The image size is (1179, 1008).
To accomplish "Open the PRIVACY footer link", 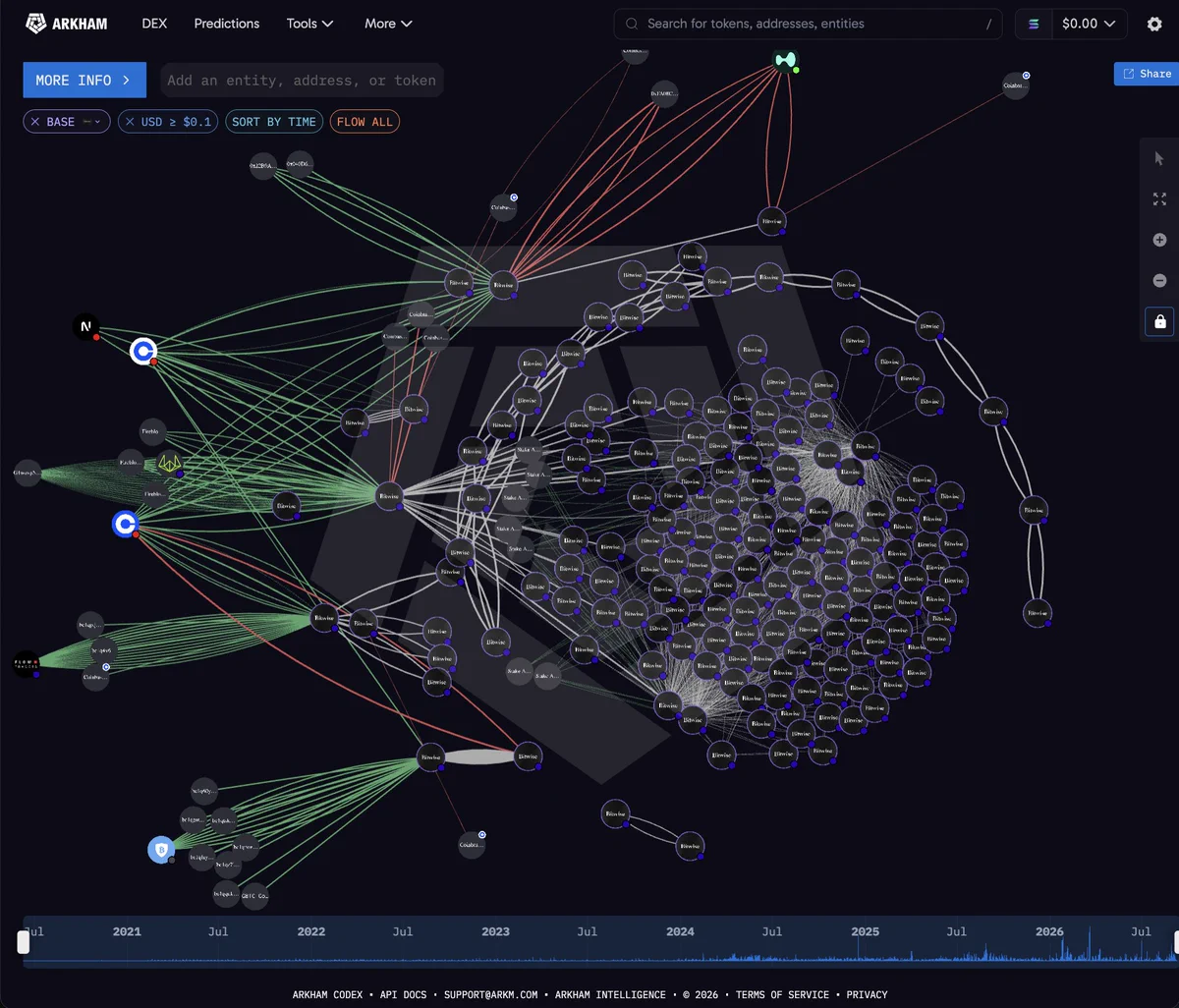I will pos(867,995).
